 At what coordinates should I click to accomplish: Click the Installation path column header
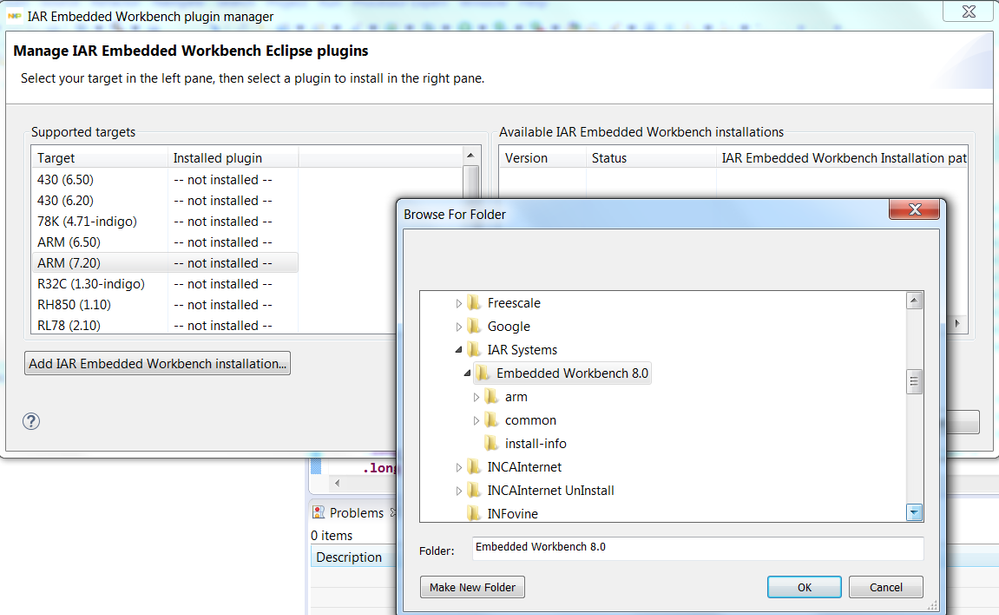pos(842,158)
